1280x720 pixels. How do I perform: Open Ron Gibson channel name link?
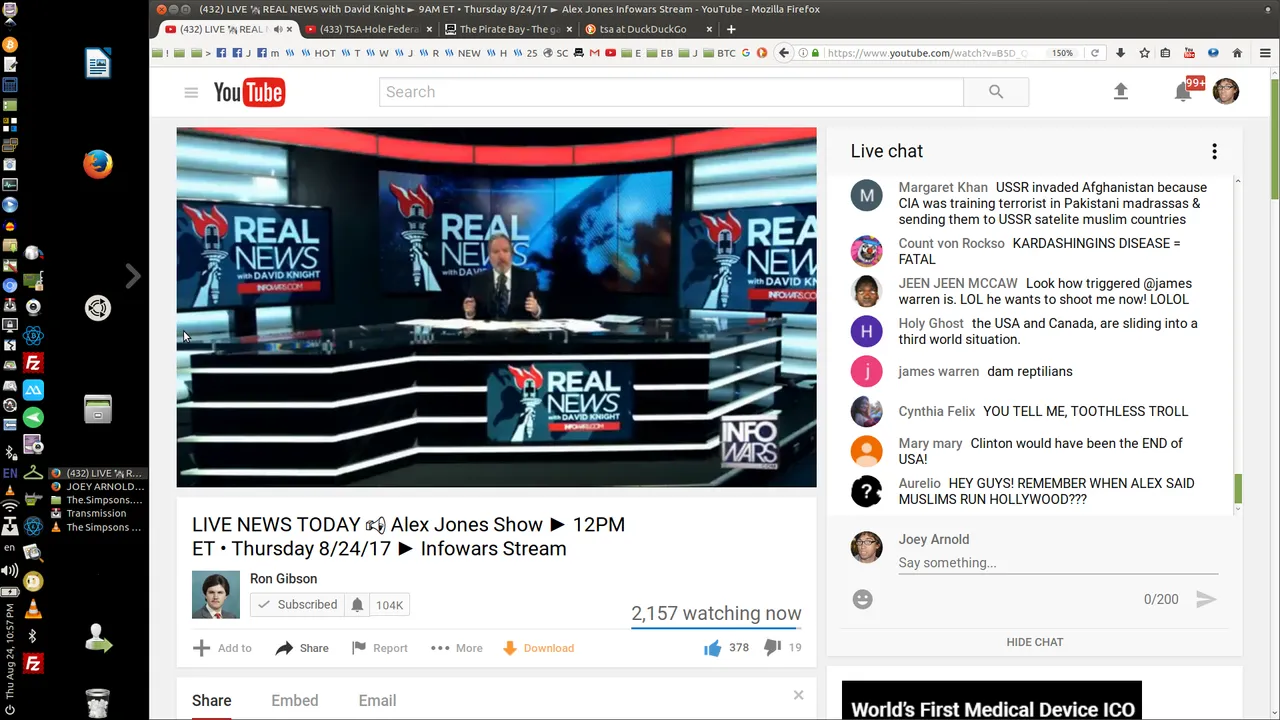click(x=283, y=579)
